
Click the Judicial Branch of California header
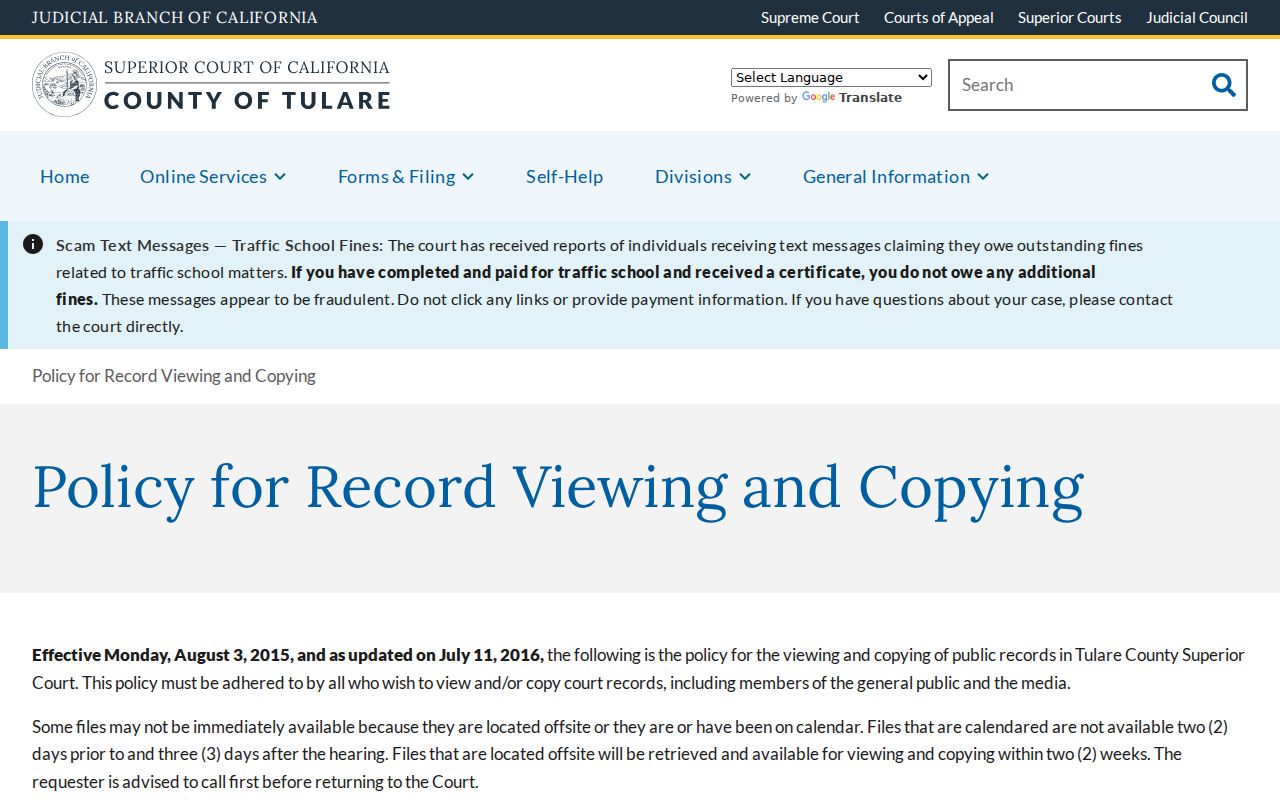click(175, 17)
